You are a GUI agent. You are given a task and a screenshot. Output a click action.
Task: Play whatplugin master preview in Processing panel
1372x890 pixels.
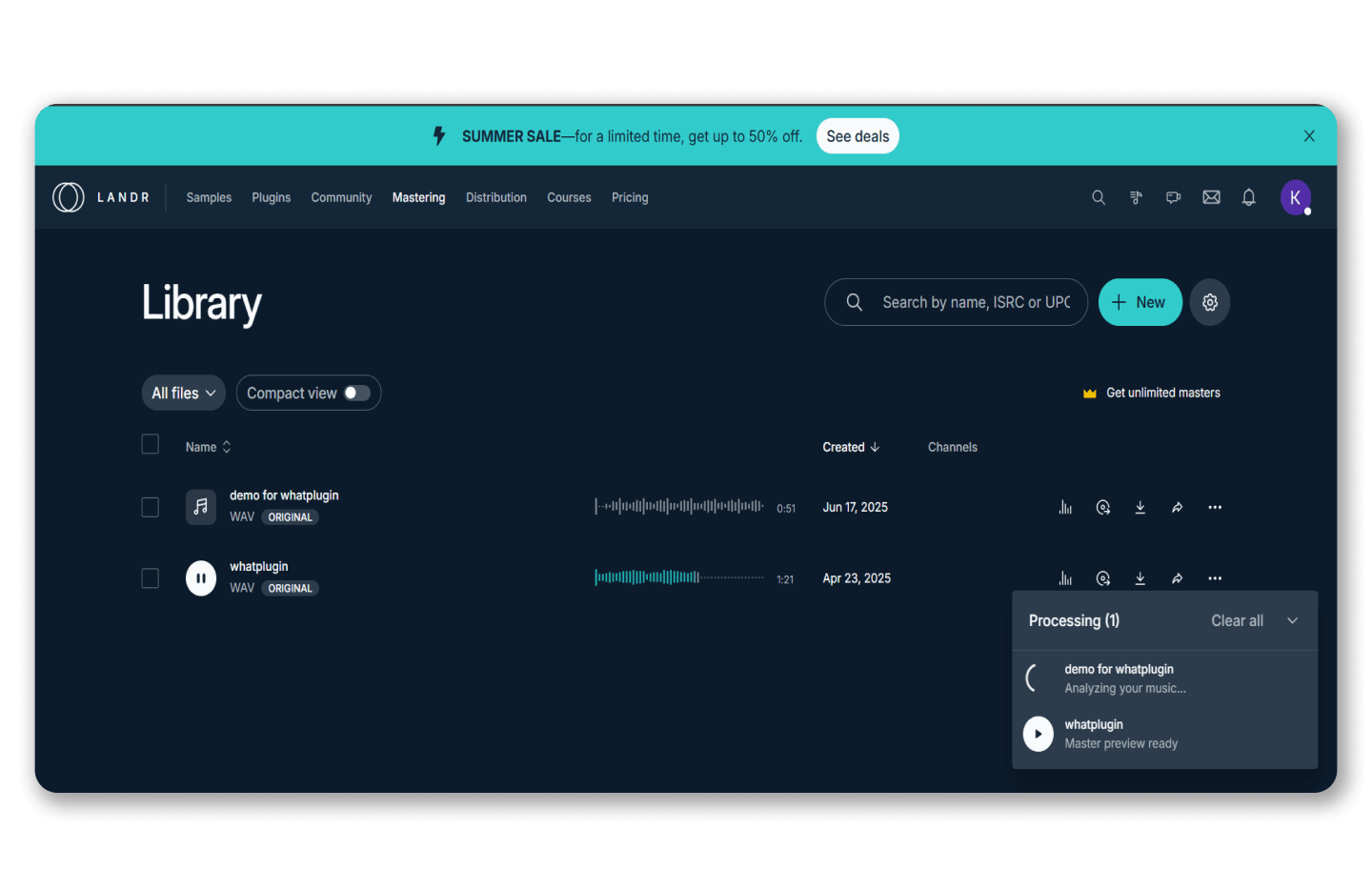coord(1039,734)
